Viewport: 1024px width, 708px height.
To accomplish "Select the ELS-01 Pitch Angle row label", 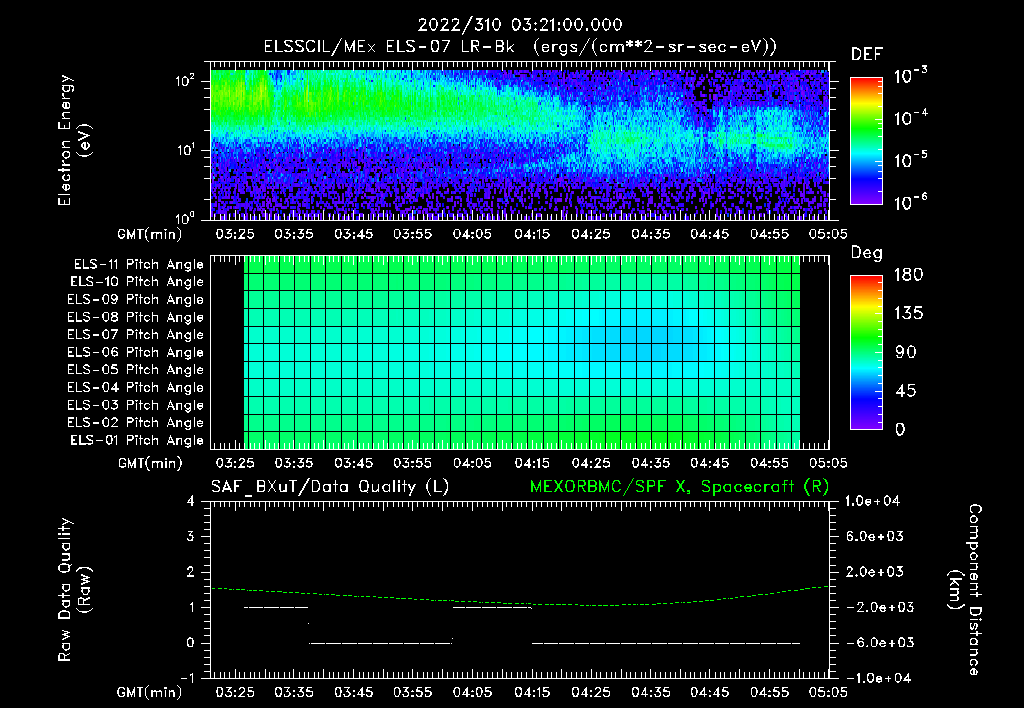I will 137,440.
